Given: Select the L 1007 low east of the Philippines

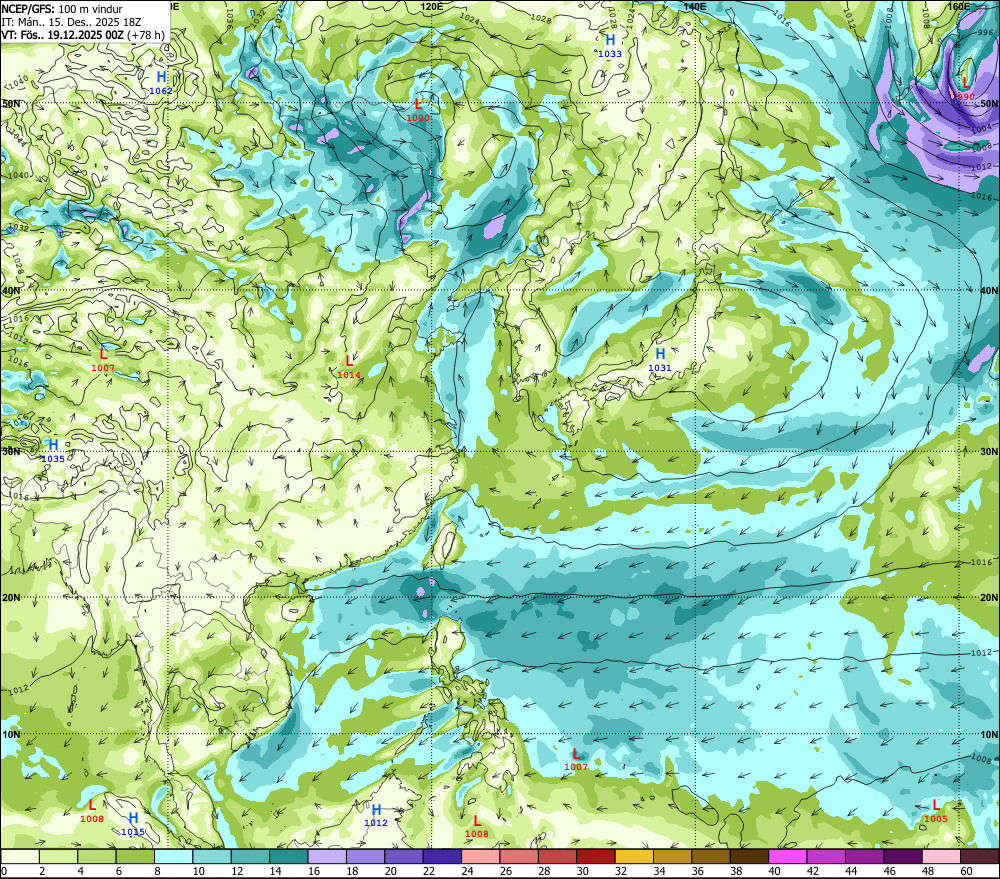Looking at the screenshot, I should (576, 759).
